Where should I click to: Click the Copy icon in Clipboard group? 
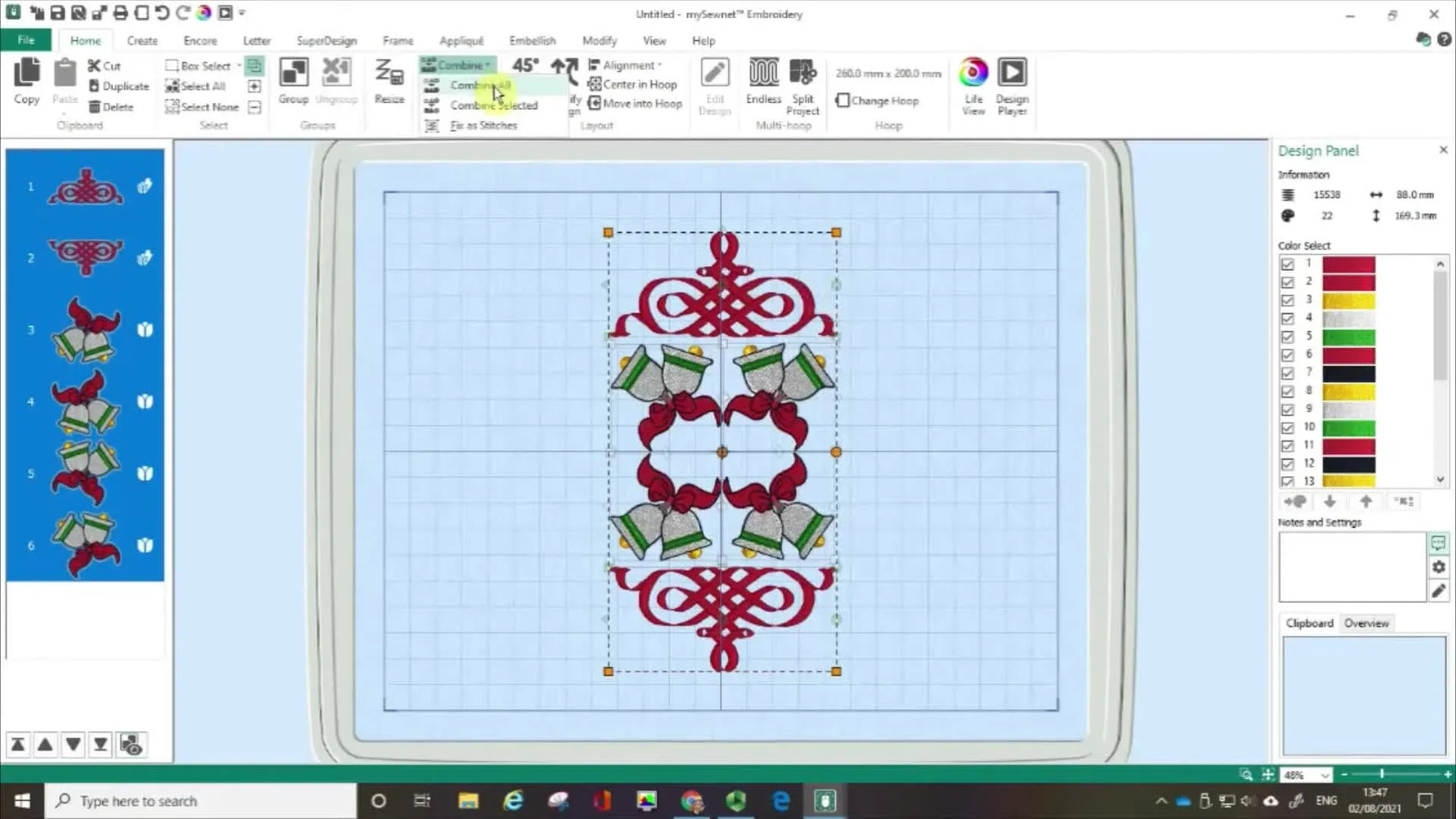click(26, 80)
